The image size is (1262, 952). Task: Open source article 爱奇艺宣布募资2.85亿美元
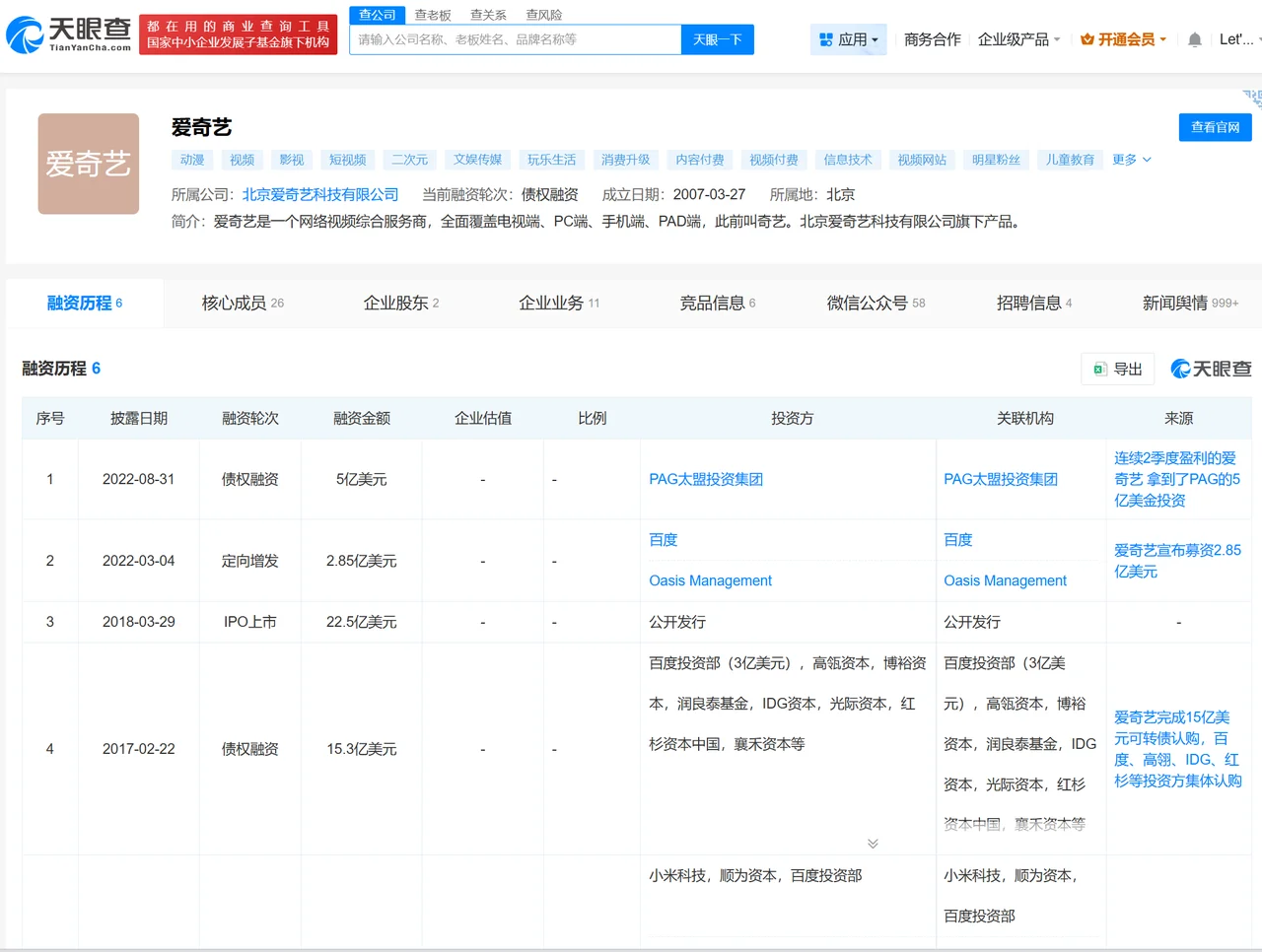1177,561
